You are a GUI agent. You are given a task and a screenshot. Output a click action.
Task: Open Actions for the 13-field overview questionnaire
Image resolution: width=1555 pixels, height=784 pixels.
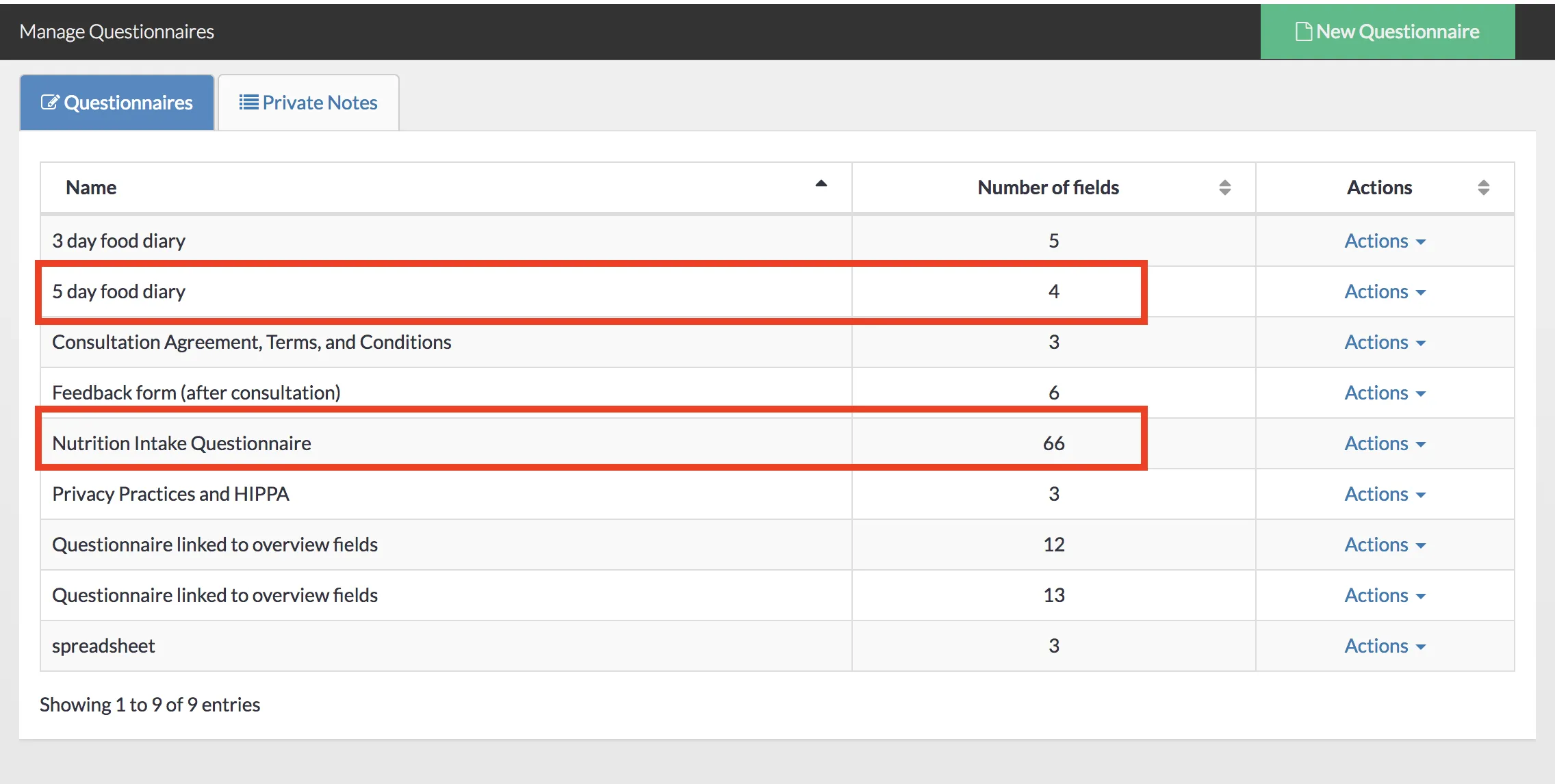[1385, 595]
